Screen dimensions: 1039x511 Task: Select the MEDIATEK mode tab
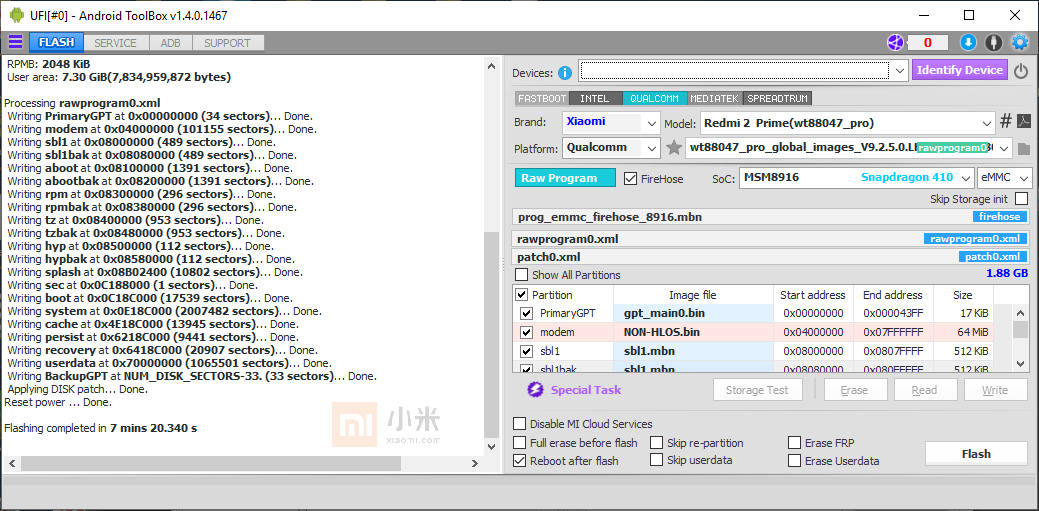(x=714, y=98)
